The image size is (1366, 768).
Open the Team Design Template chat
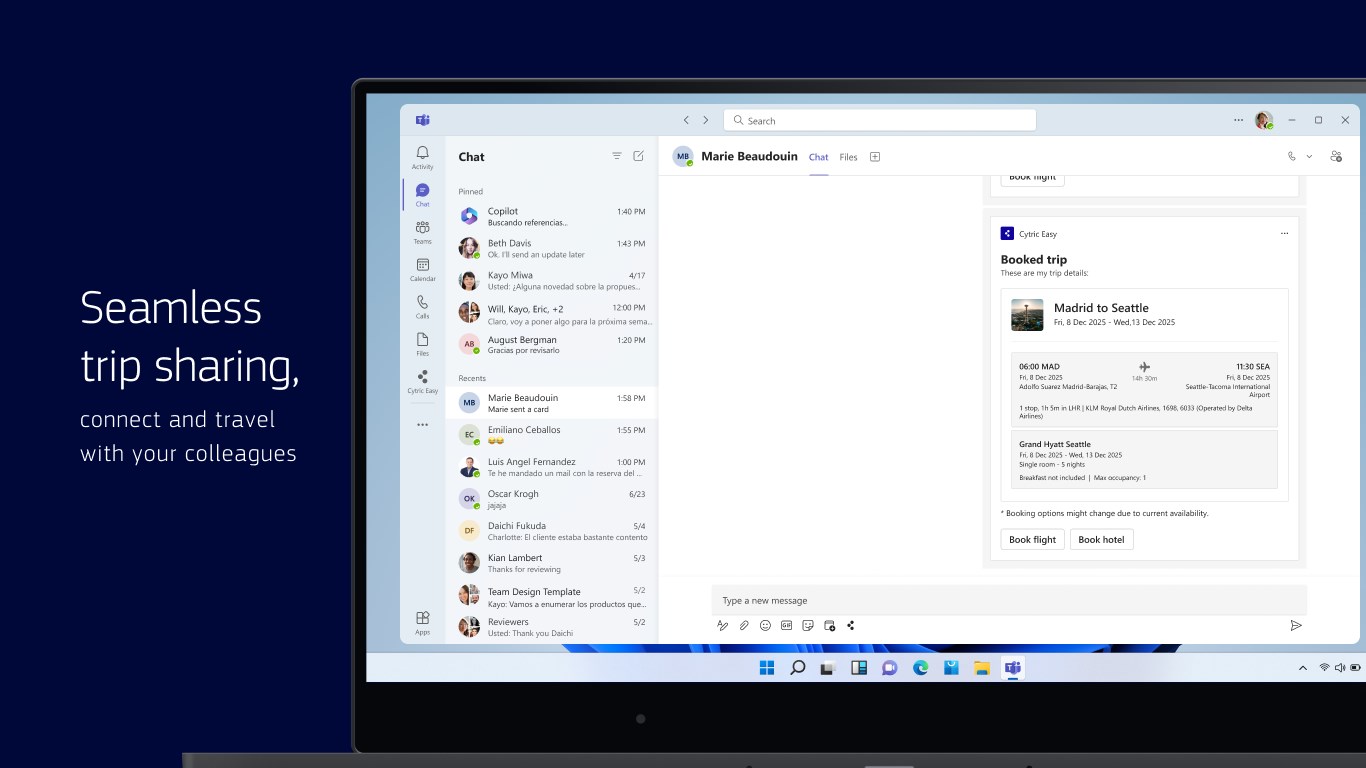pos(552,597)
